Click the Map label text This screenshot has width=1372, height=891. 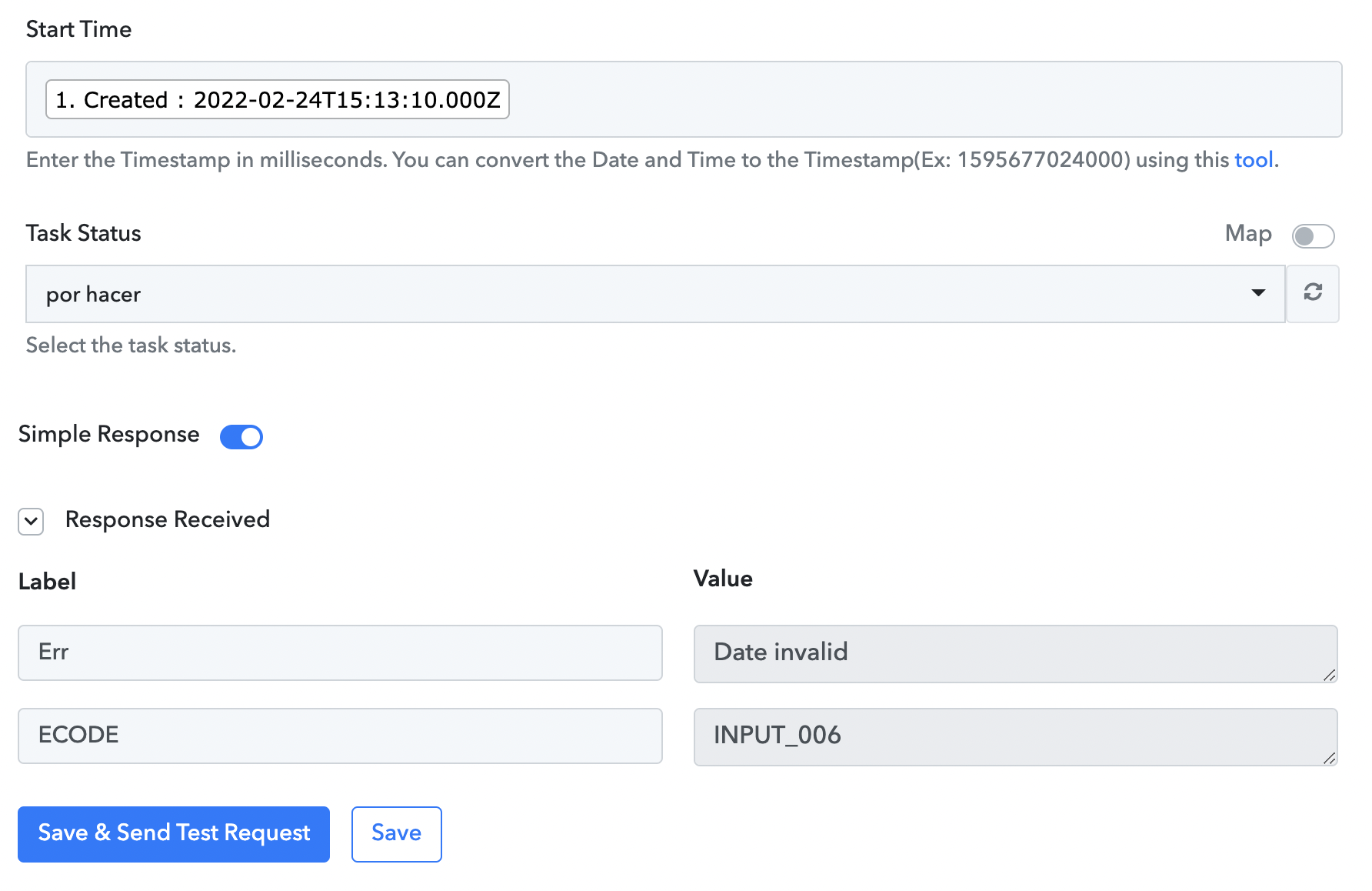[1248, 234]
